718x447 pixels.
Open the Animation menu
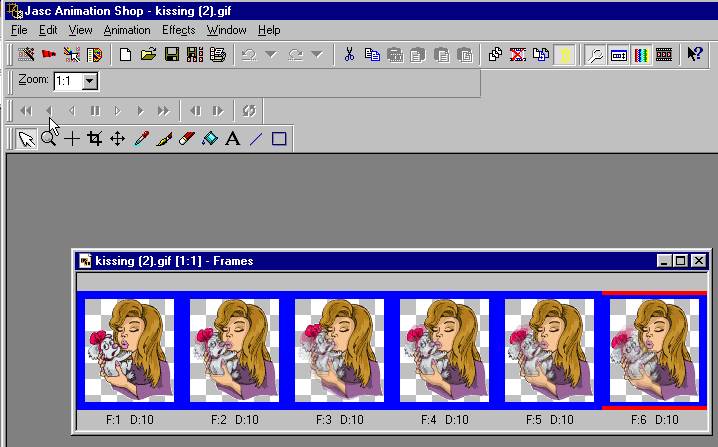click(x=127, y=30)
